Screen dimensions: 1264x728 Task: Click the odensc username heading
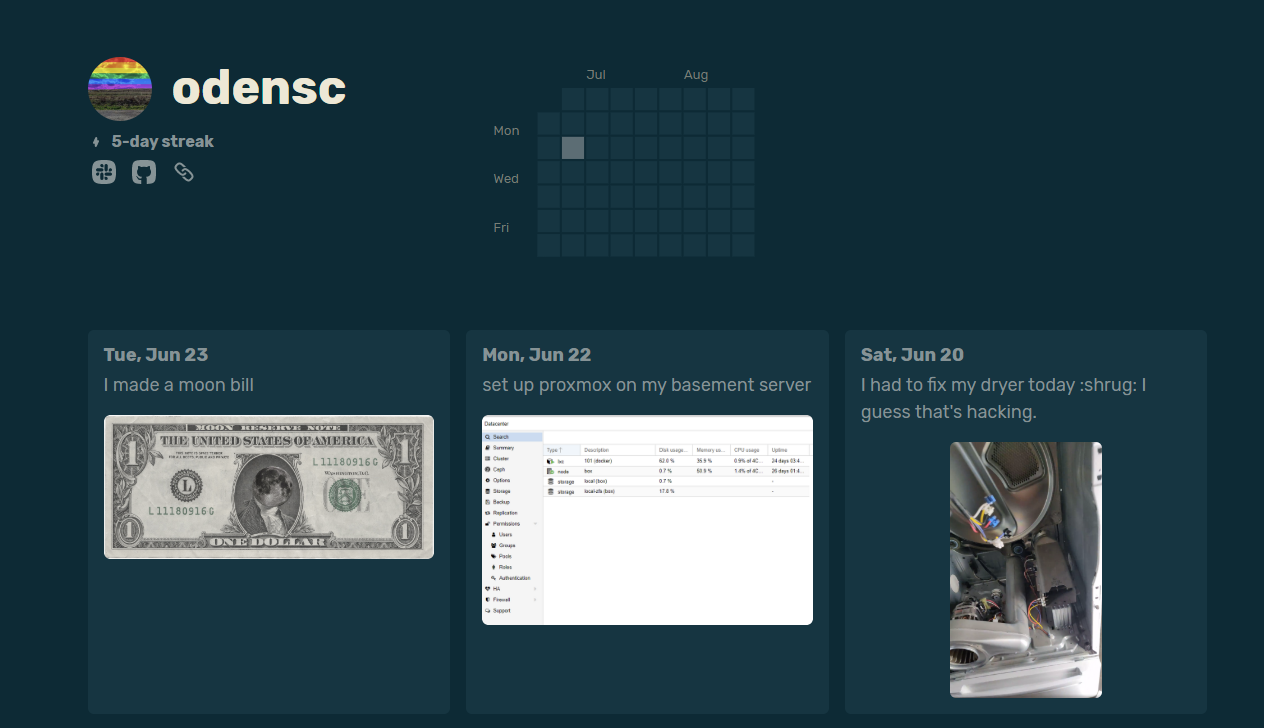[x=259, y=88]
